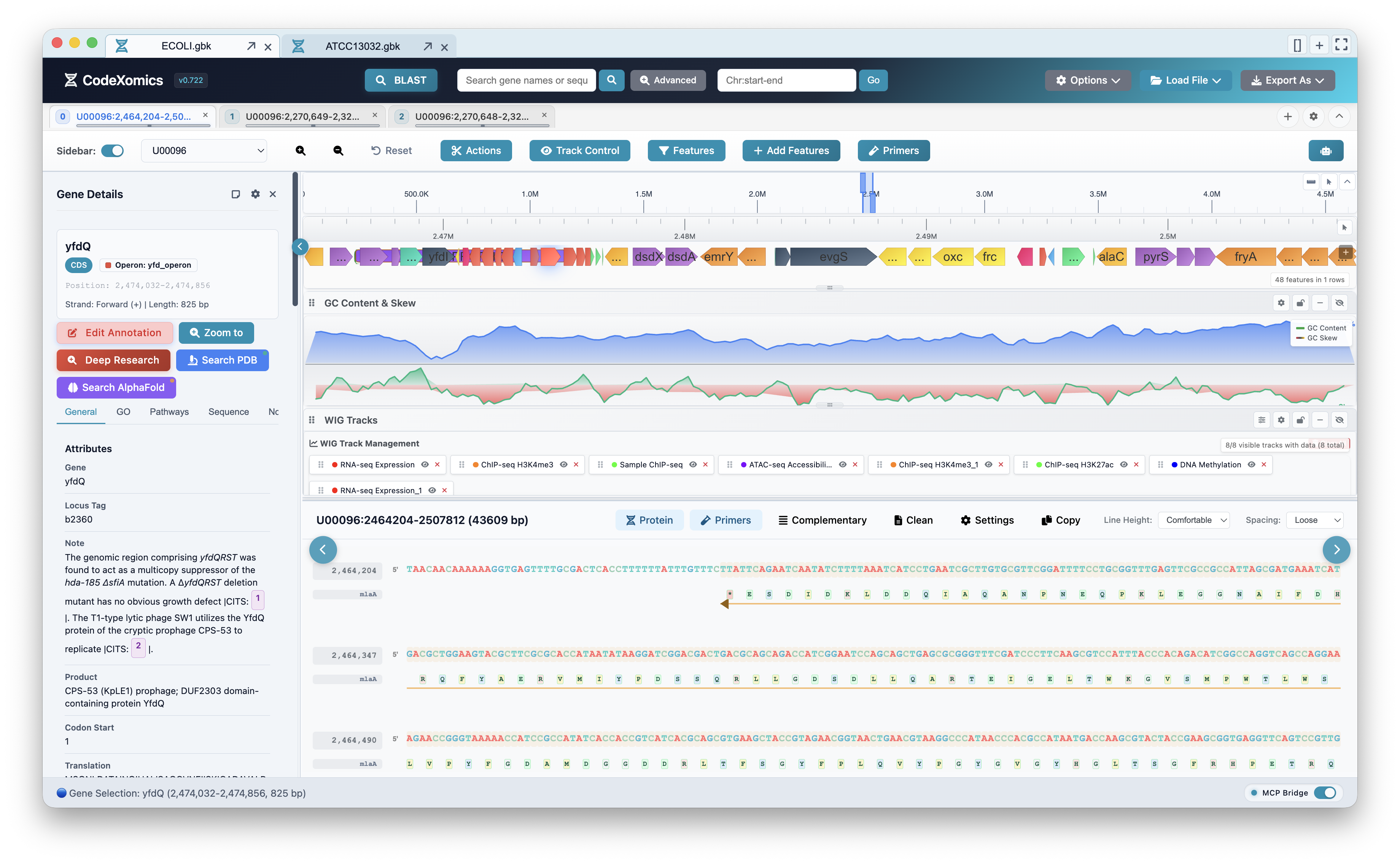
Task: Switch to the GO tab
Action: (x=124, y=411)
